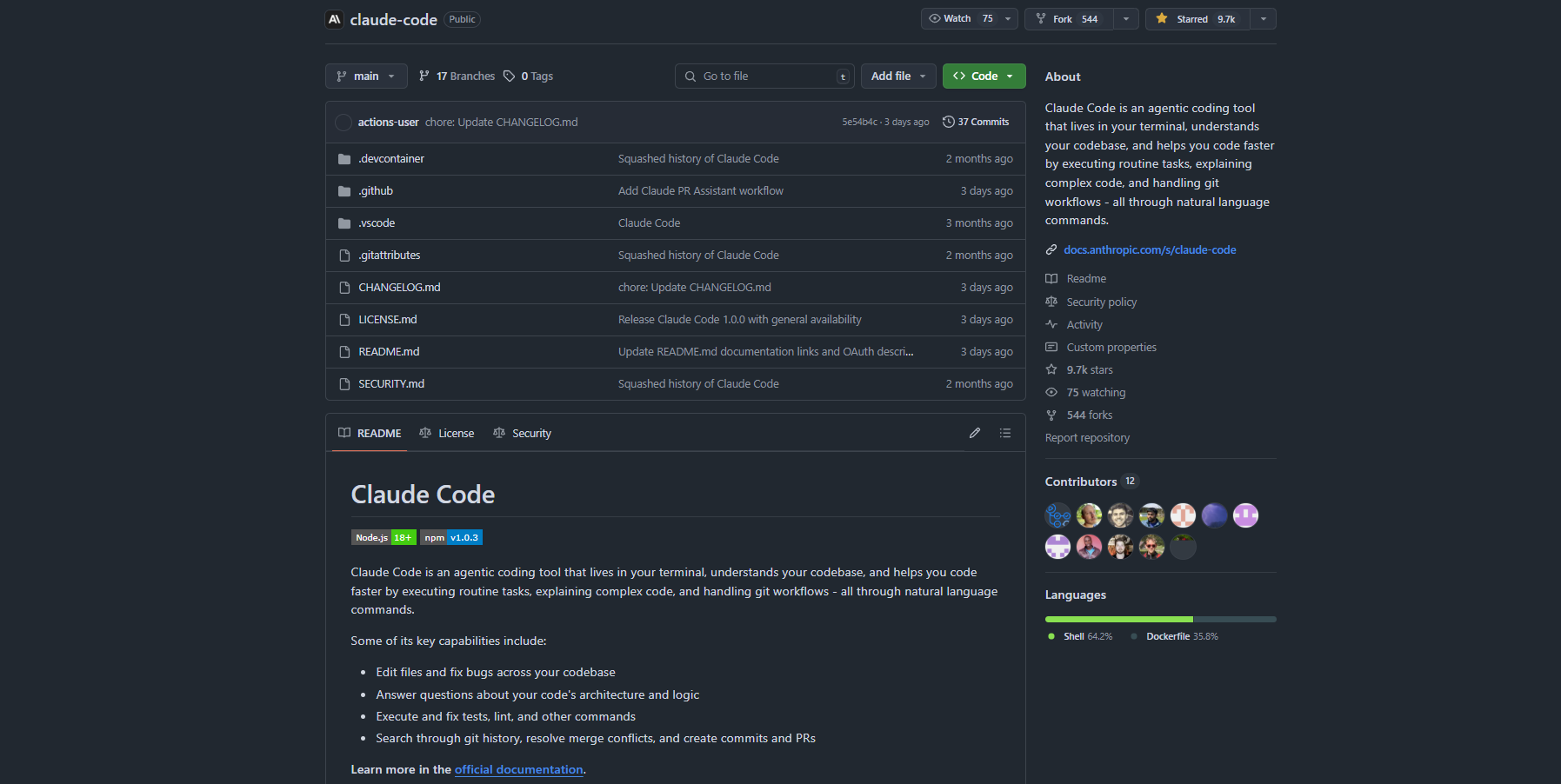Click the CHANGELOG.md file icon
This screenshot has height=784, width=1561.
344,288
